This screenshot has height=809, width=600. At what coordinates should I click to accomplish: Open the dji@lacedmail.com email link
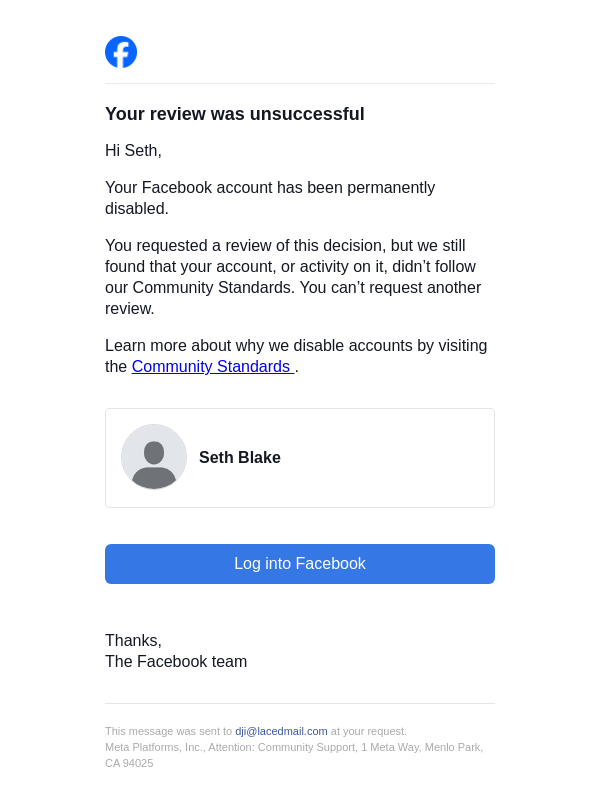click(x=281, y=731)
